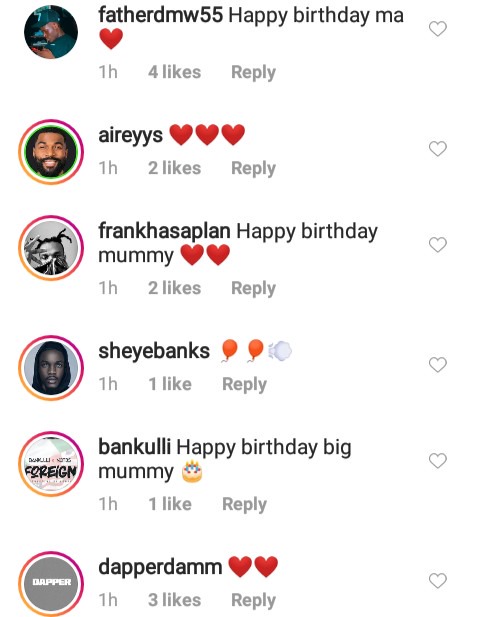Image resolution: width=480 pixels, height=617 pixels.
Task: Open bankulli's Foreign avatar
Action: pos(51,464)
